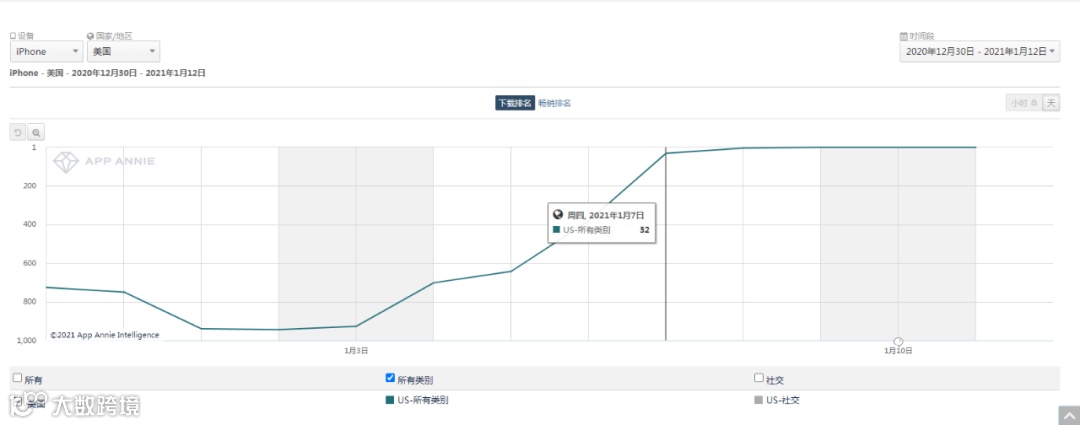Click the circle event marker above 1月10日
This screenshot has width=1080, height=425.
pos(898,341)
